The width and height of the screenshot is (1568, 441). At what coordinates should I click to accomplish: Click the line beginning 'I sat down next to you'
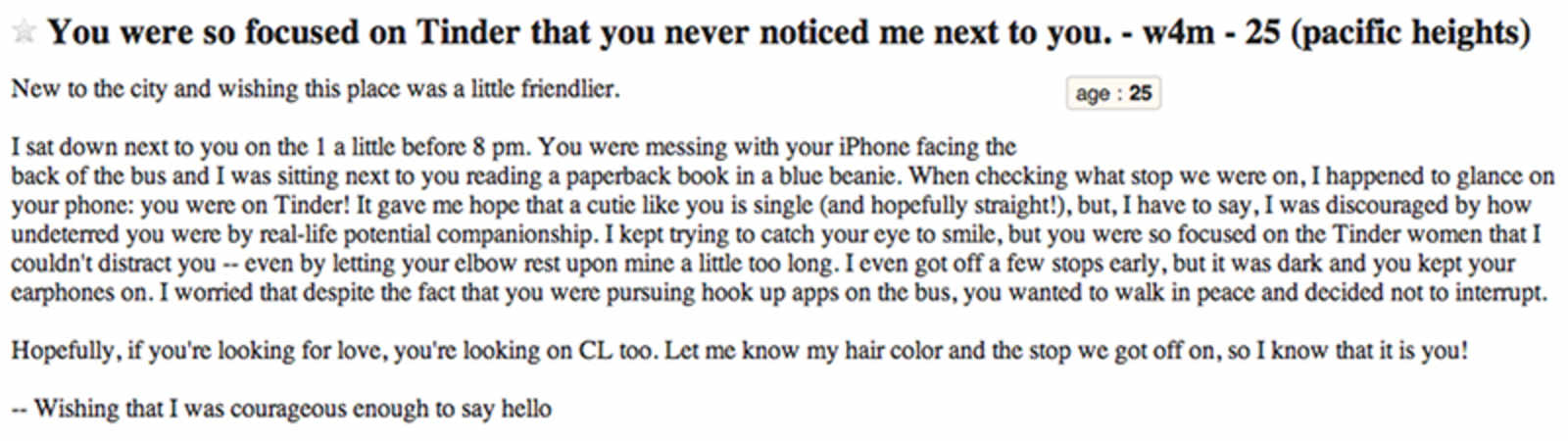tap(514, 148)
